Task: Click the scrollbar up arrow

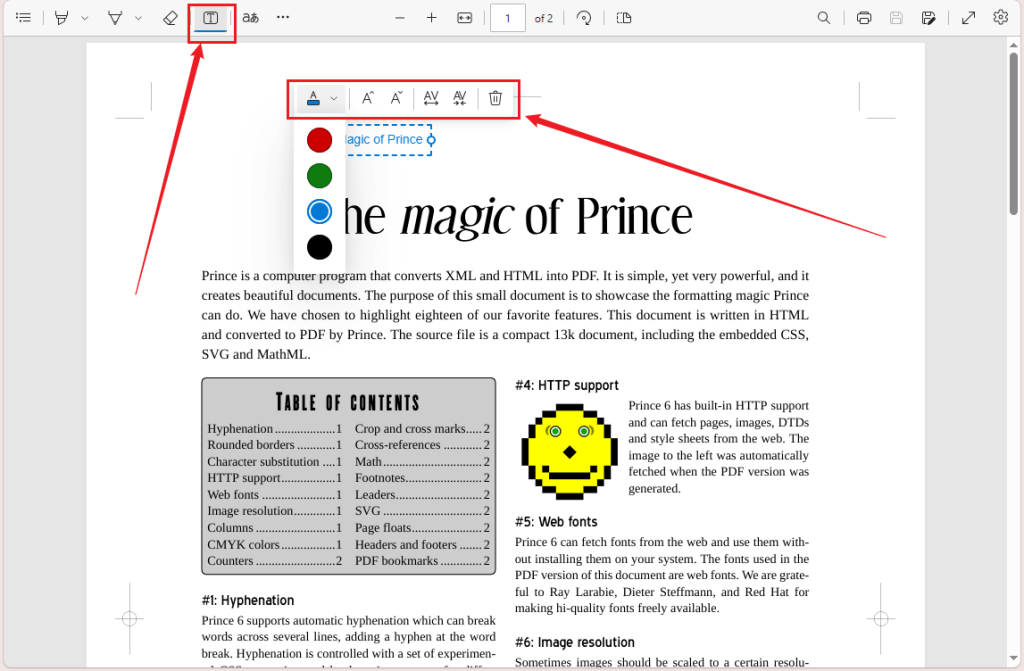Action: pos(1014,45)
